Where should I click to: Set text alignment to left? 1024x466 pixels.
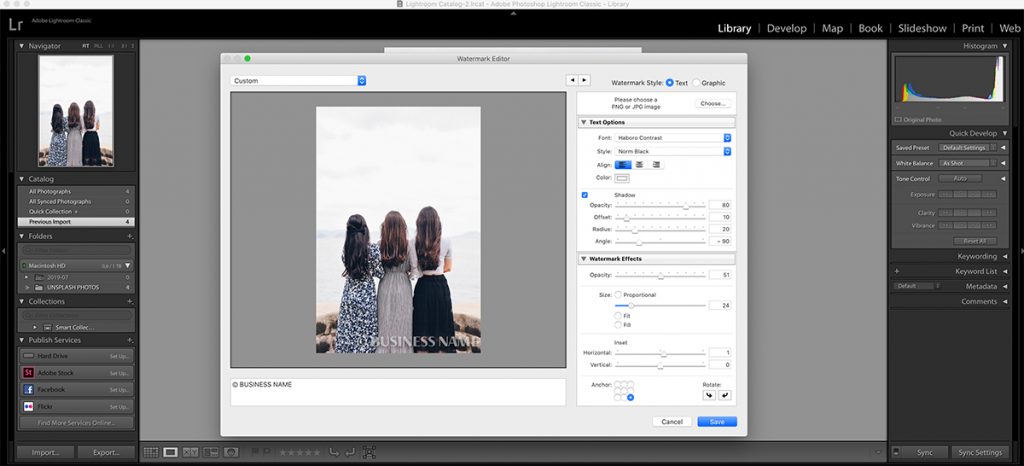[623, 164]
